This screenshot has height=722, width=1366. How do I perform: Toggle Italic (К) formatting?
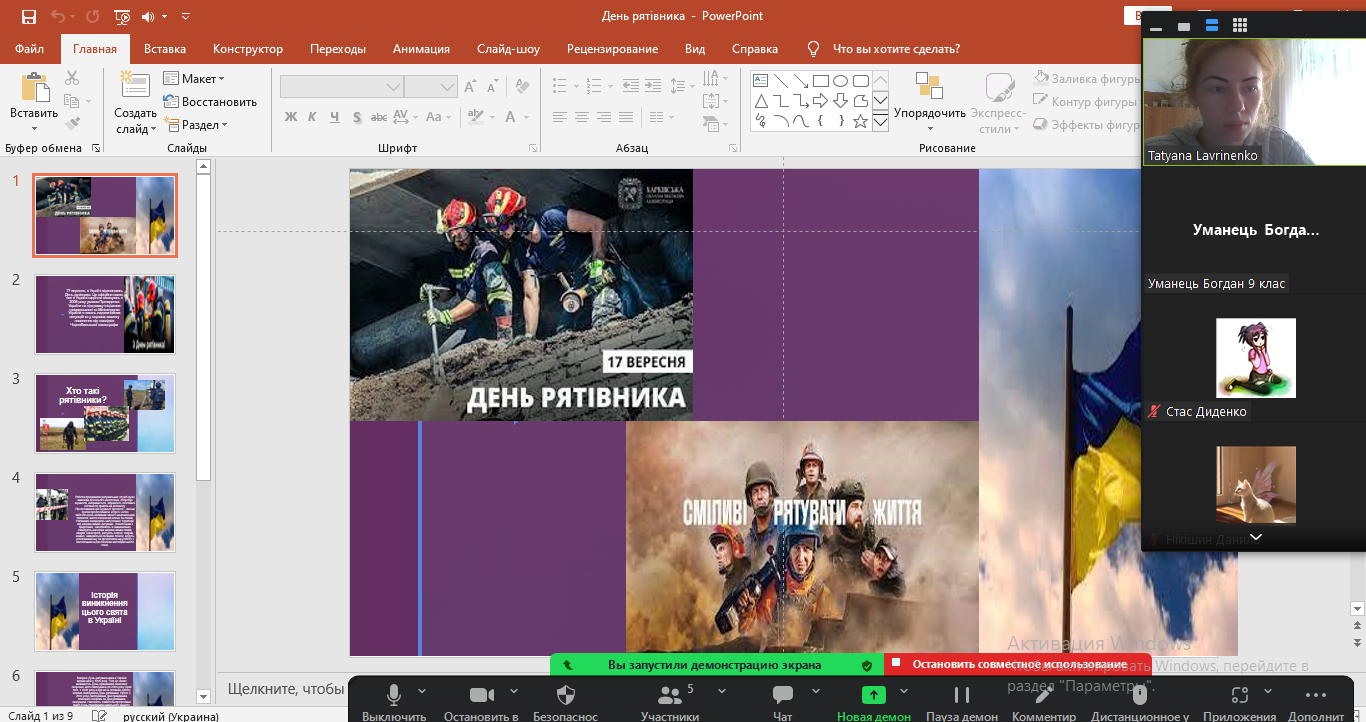coord(314,117)
